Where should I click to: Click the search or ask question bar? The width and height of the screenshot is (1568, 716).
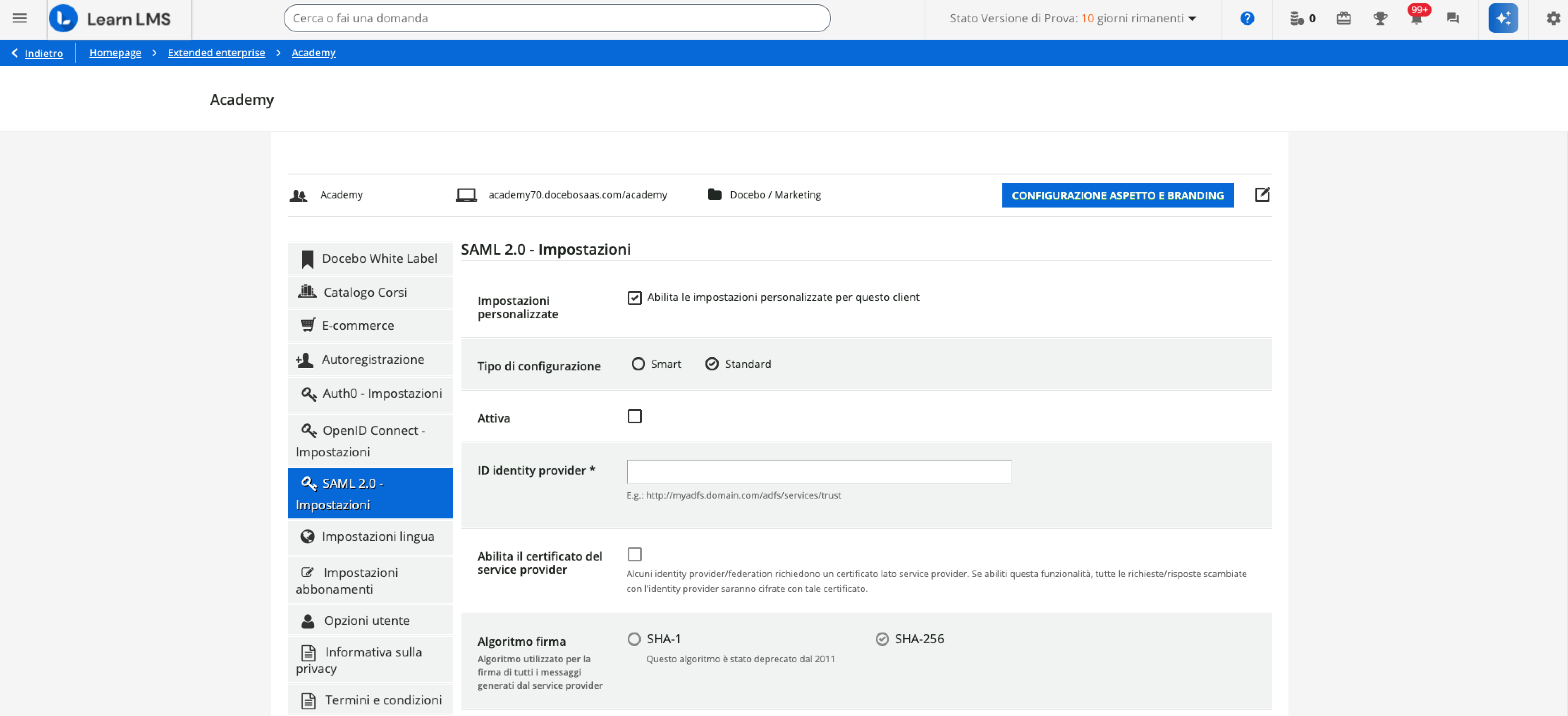(556, 18)
